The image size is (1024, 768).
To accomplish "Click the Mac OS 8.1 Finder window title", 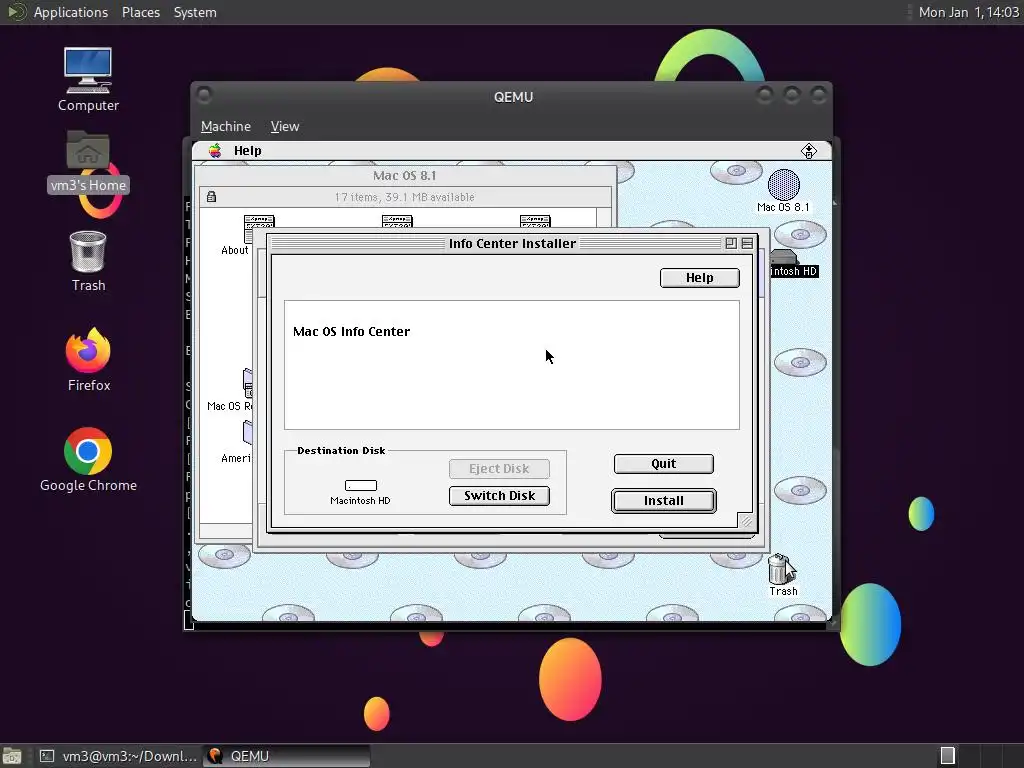I will click(x=404, y=176).
